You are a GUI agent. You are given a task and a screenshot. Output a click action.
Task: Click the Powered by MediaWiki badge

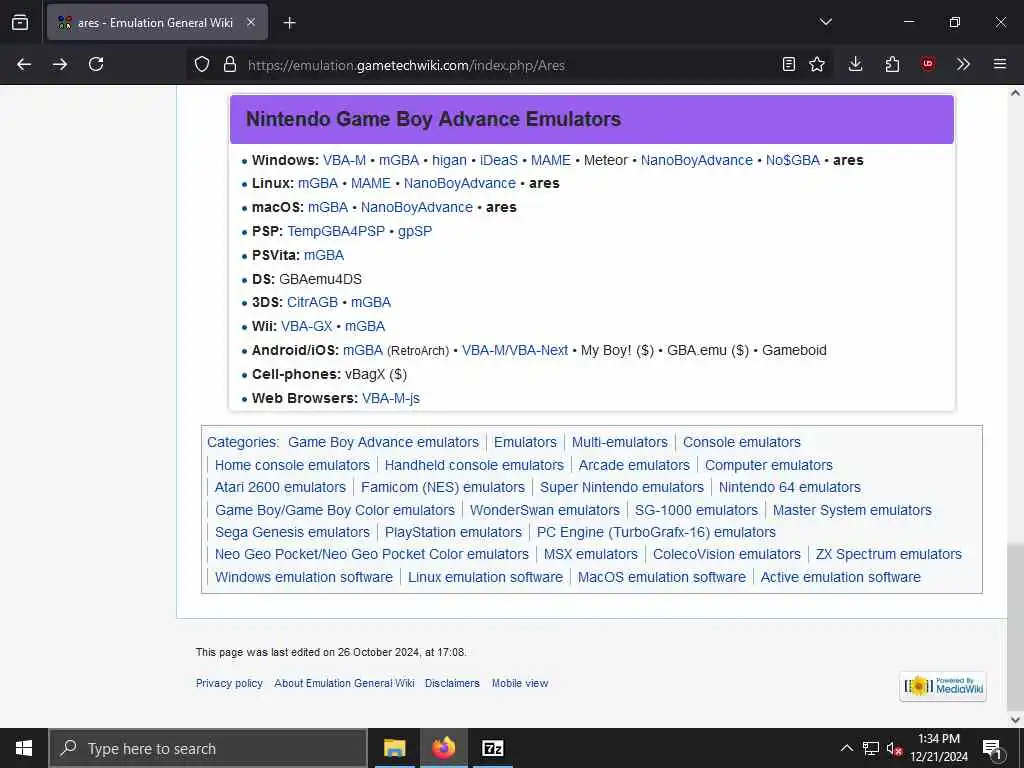[943, 686]
